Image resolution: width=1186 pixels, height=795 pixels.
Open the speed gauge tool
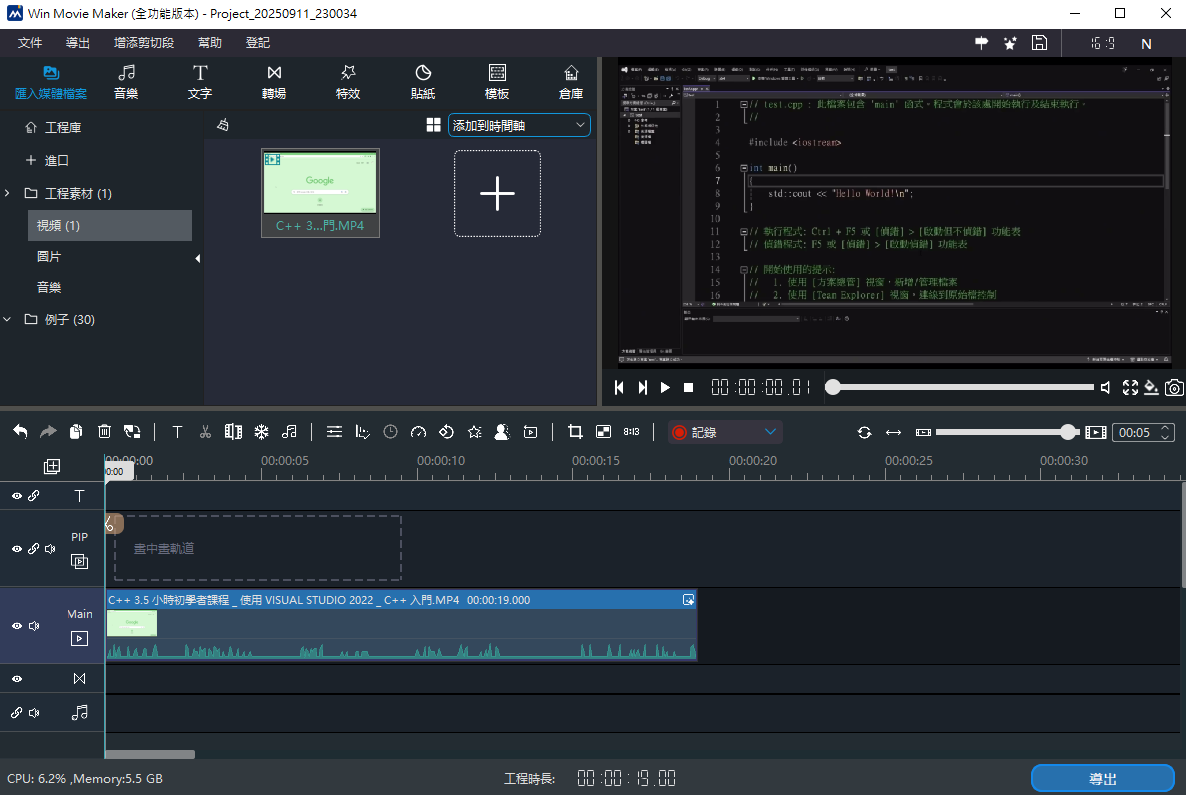click(x=419, y=432)
